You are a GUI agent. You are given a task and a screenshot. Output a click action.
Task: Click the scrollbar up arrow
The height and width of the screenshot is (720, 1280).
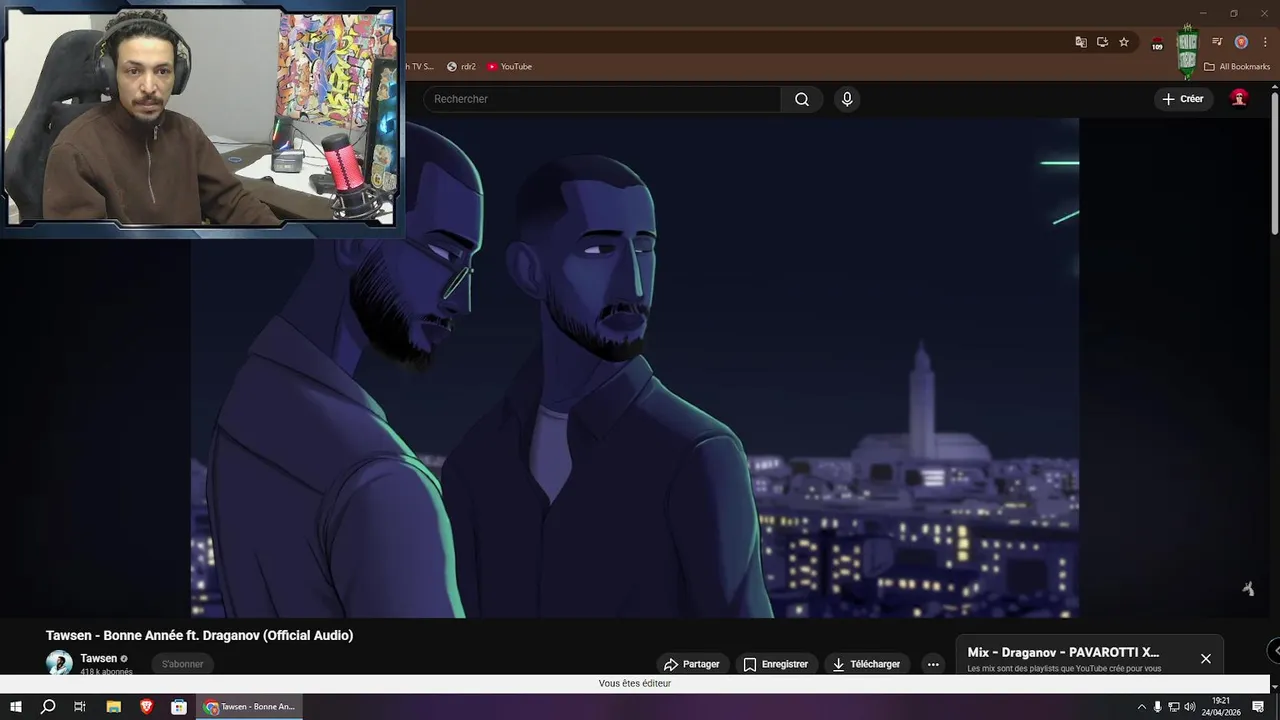click(1274, 88)
